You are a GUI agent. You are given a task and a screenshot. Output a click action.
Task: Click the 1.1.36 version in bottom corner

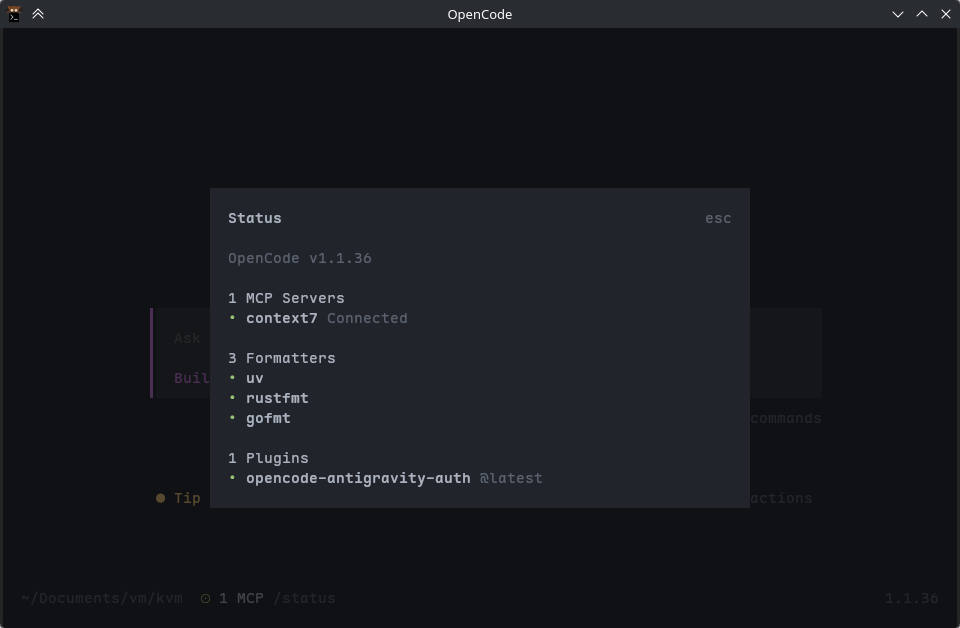(x=912, y=598)
